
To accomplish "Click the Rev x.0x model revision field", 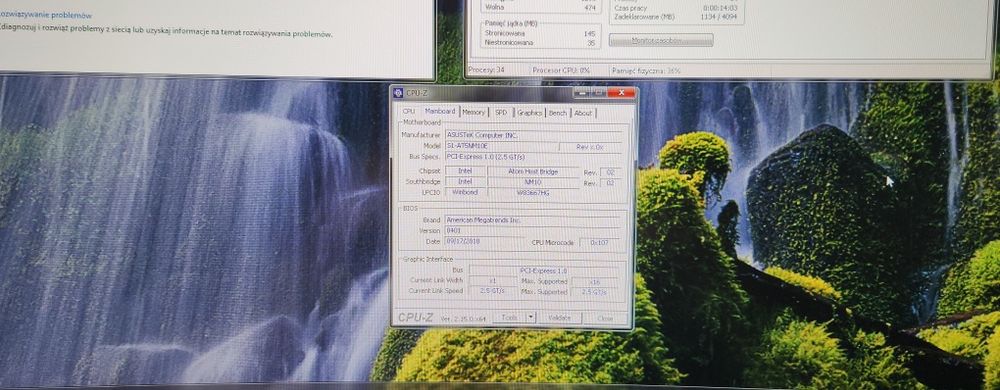I will (x=590, y=147).
